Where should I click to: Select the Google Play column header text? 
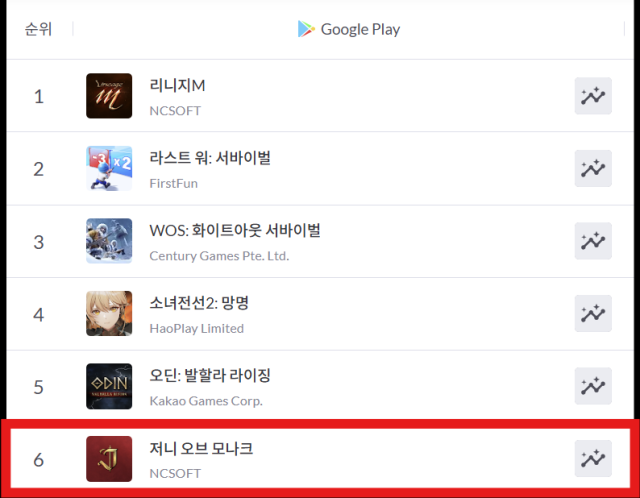pos(360,29)
